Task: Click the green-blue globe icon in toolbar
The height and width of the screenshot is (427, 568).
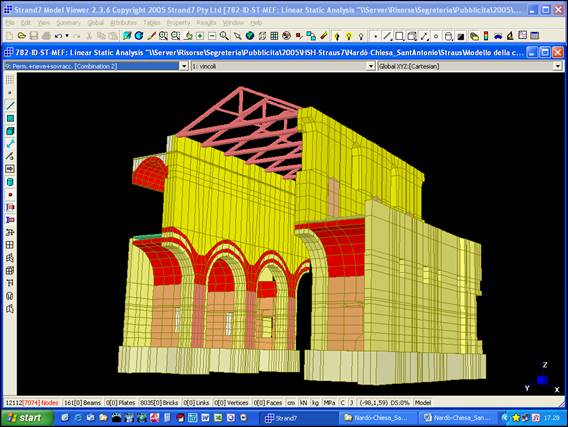Action: (250, 36)
